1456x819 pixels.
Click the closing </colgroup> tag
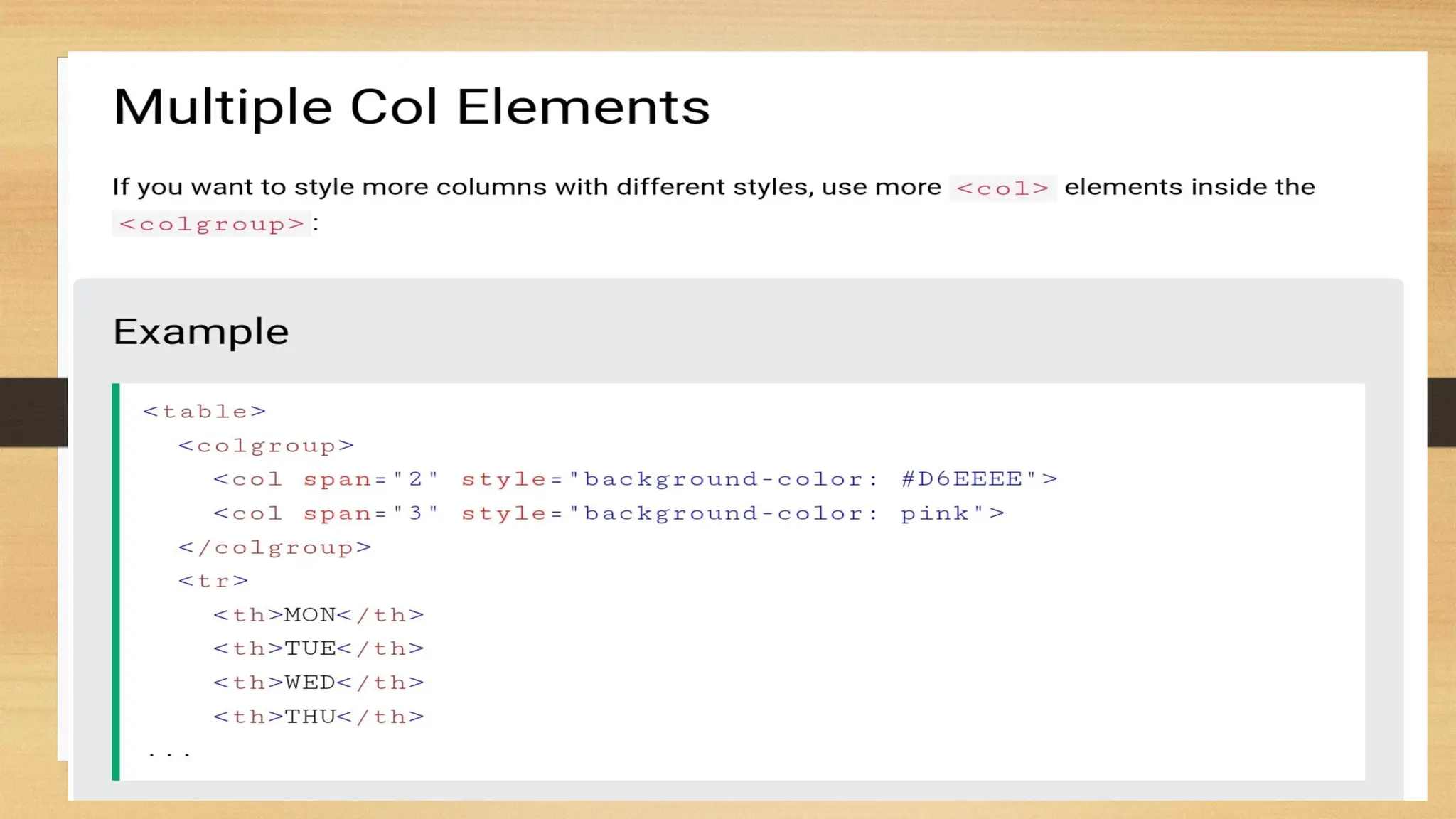click(274, 547)
